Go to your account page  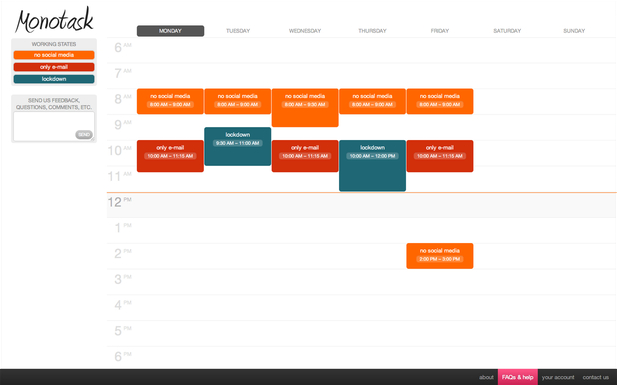[x=558, y=377]
